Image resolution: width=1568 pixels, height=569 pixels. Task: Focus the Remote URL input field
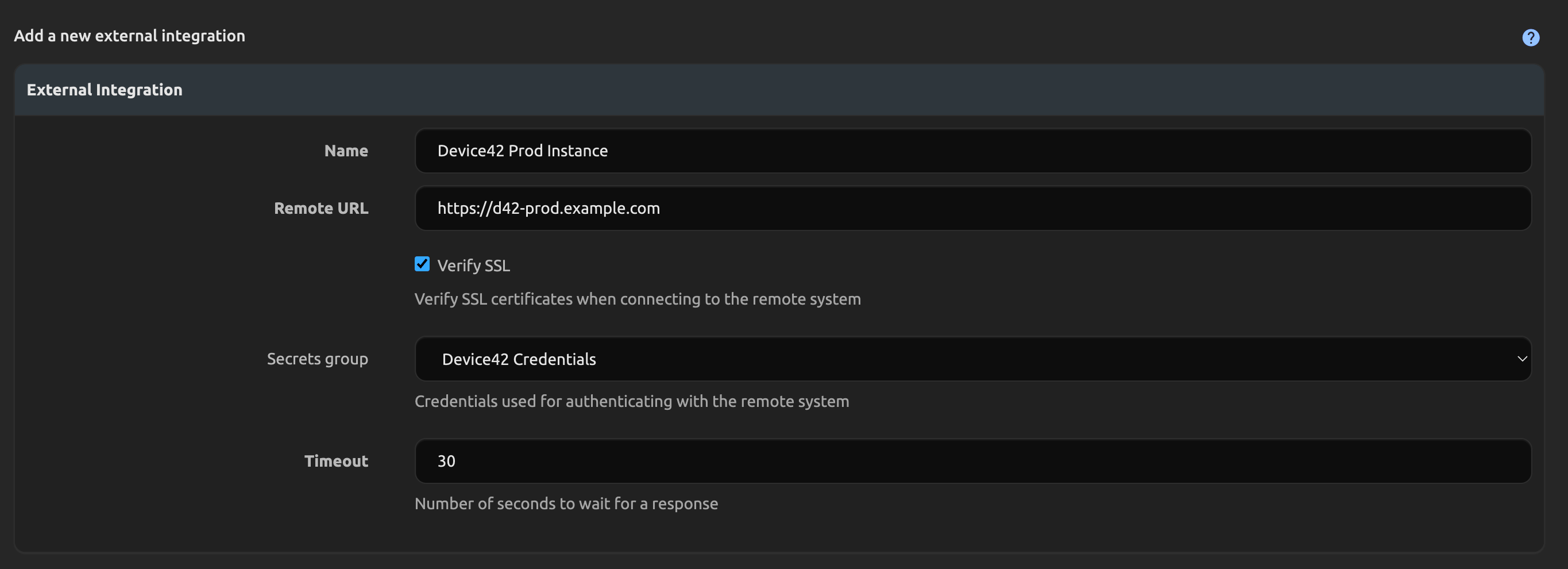[x=972, y=209]
